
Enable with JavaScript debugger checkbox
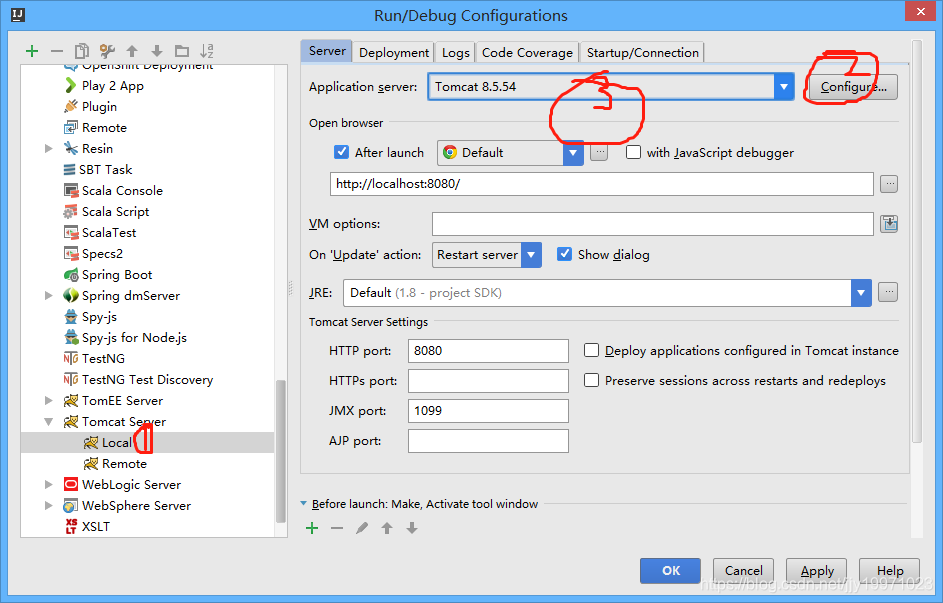633,152
